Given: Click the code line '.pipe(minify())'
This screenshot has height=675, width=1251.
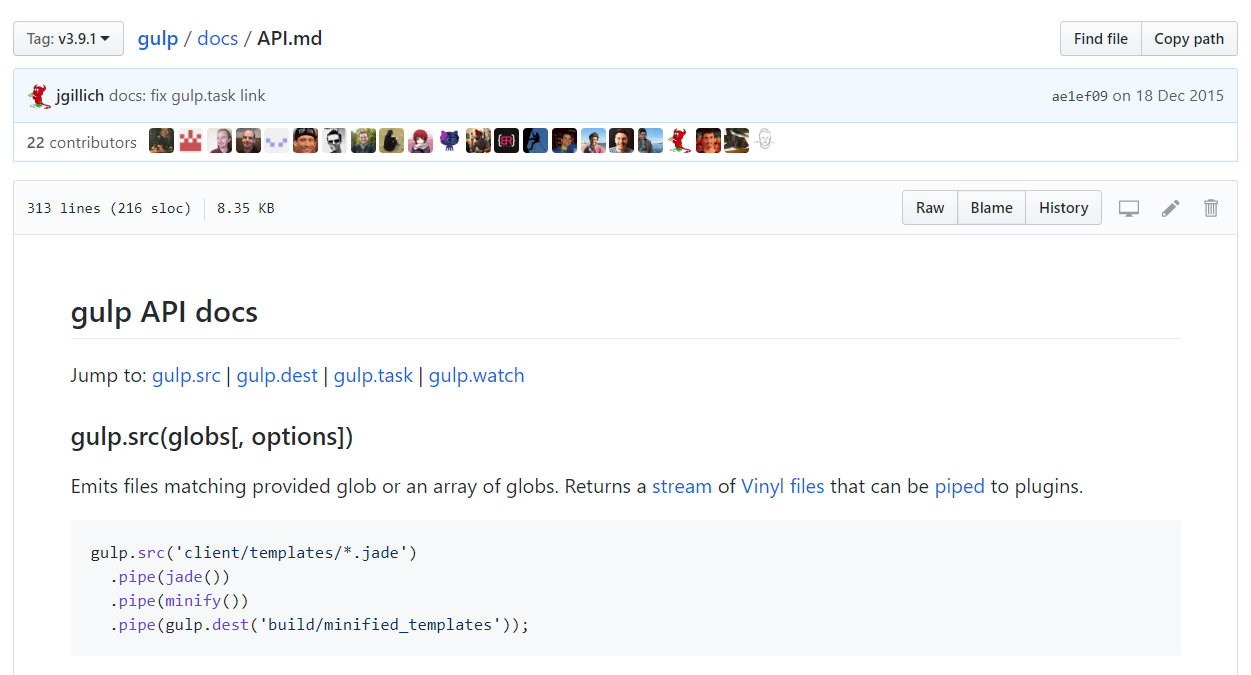Looking at the screenshot, I should click(179, 600).
